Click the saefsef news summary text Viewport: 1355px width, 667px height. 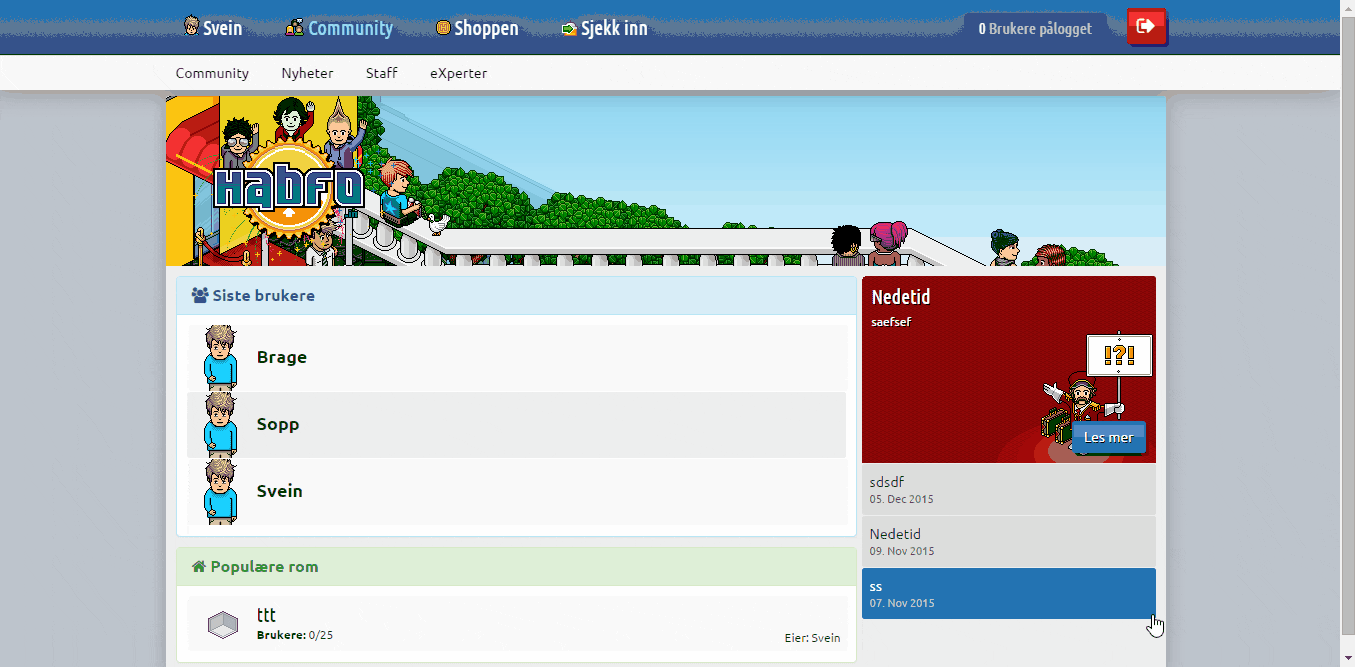coord(891,322)
